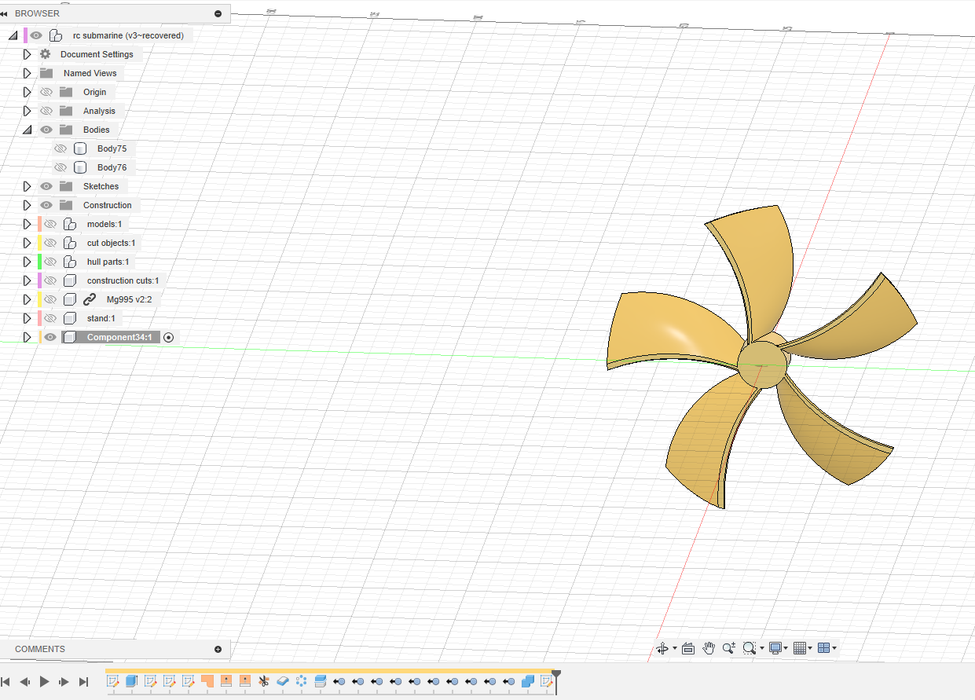Image resolution: width=975 pixels, height=700 pixels.
Task: Click the Document Settings gear icon
Action: tap(45, 54)
